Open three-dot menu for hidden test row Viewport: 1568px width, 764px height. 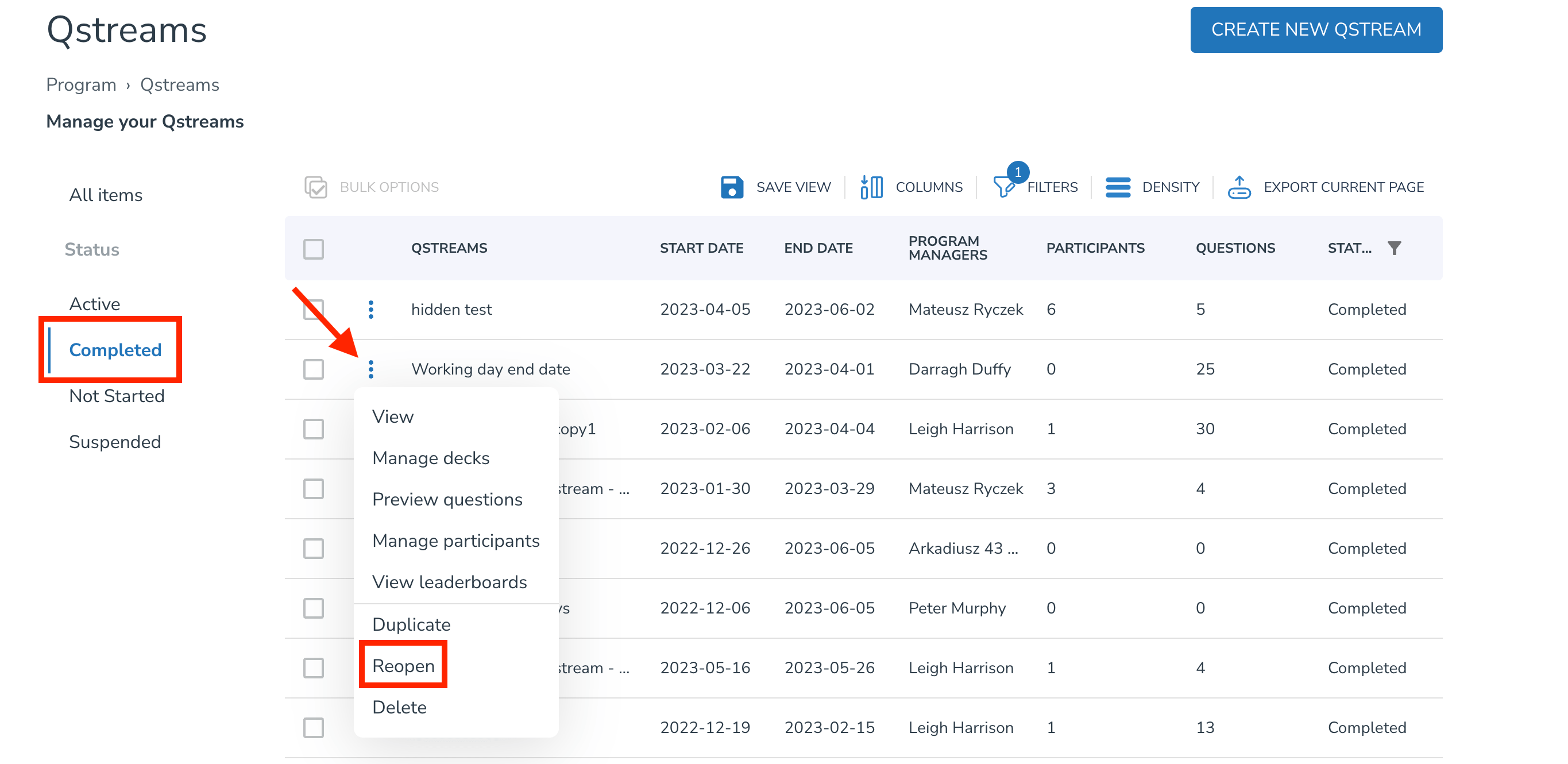370,309
